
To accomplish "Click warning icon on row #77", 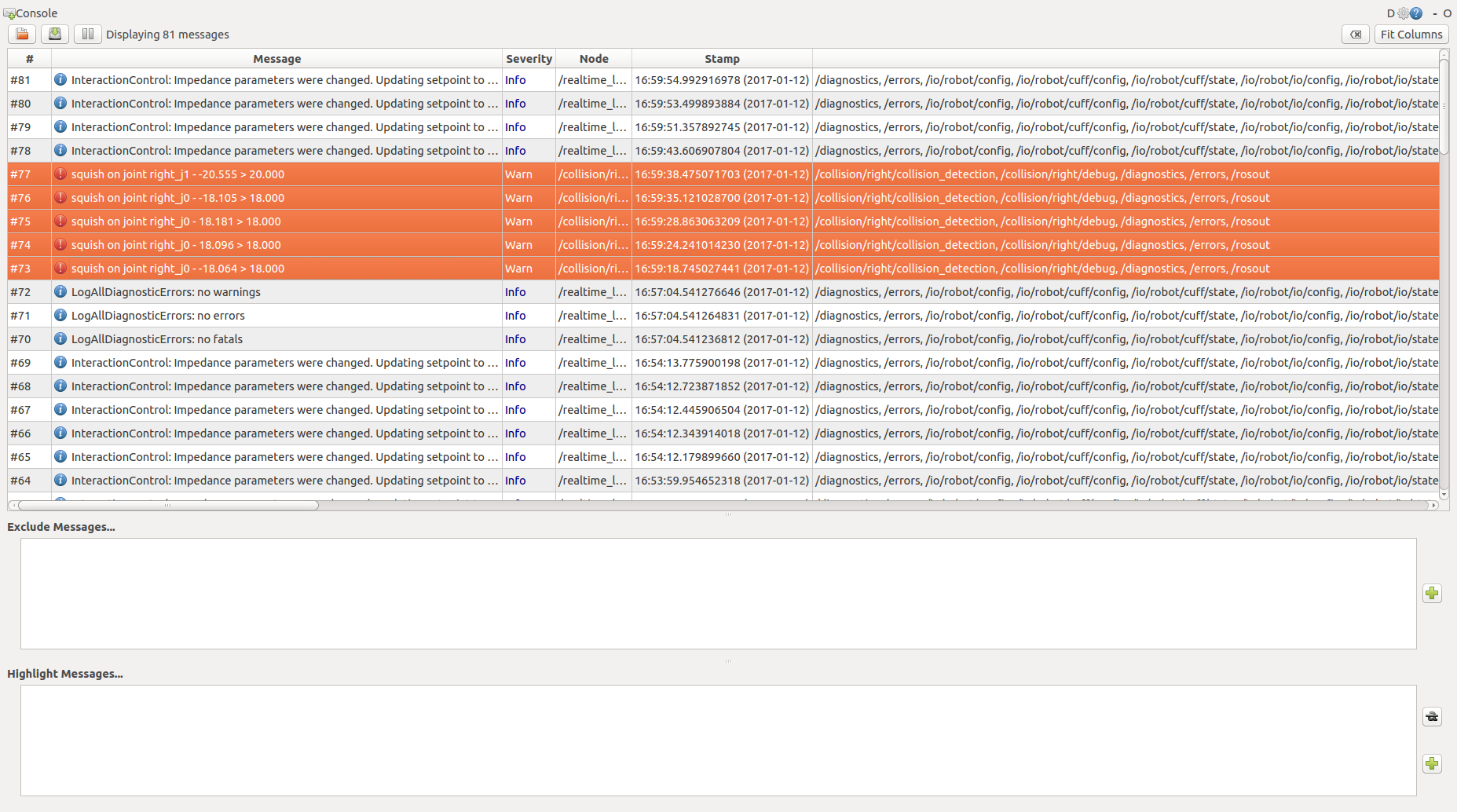I will (60, 174).
